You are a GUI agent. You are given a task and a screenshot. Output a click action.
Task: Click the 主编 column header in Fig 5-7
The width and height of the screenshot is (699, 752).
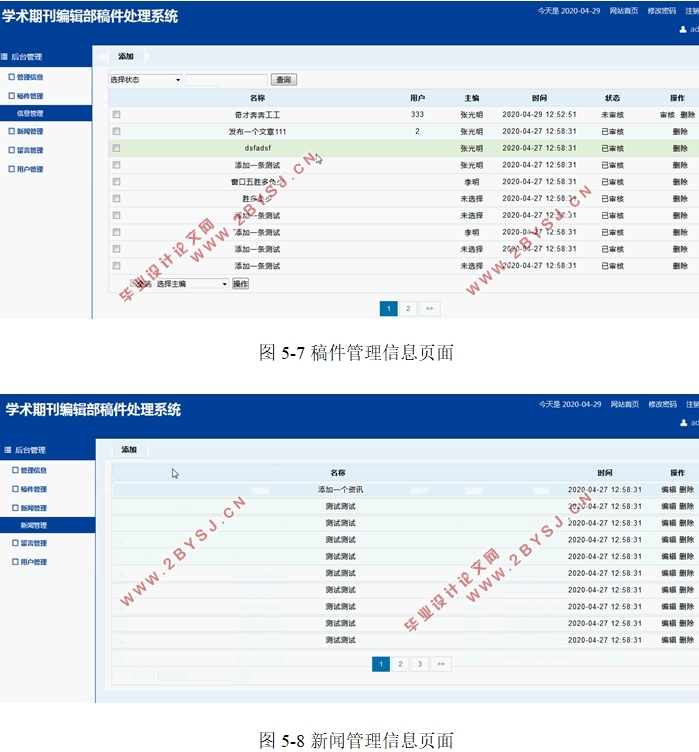pos(472,98)
